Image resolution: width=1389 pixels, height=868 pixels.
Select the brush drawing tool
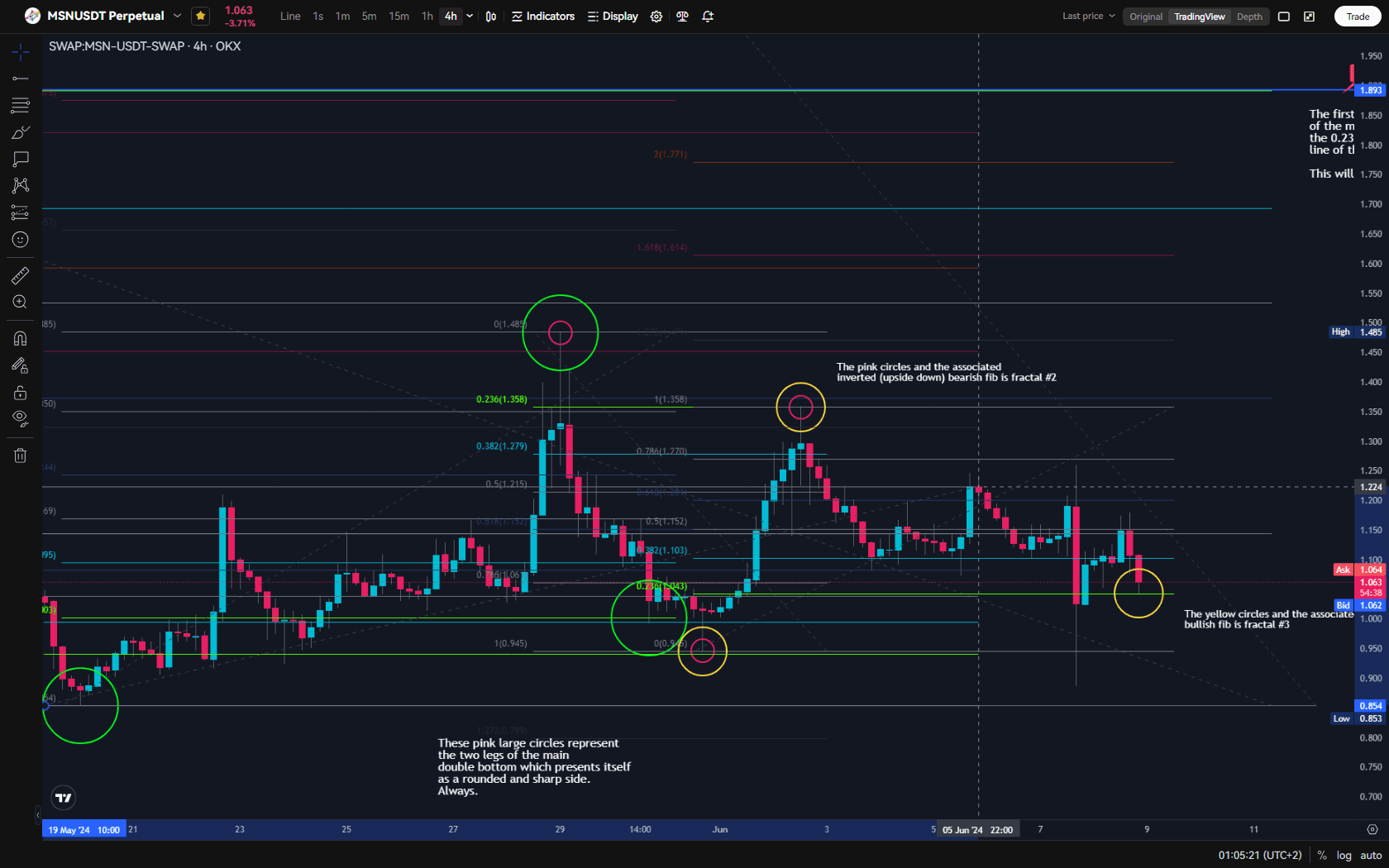(21, 132)
